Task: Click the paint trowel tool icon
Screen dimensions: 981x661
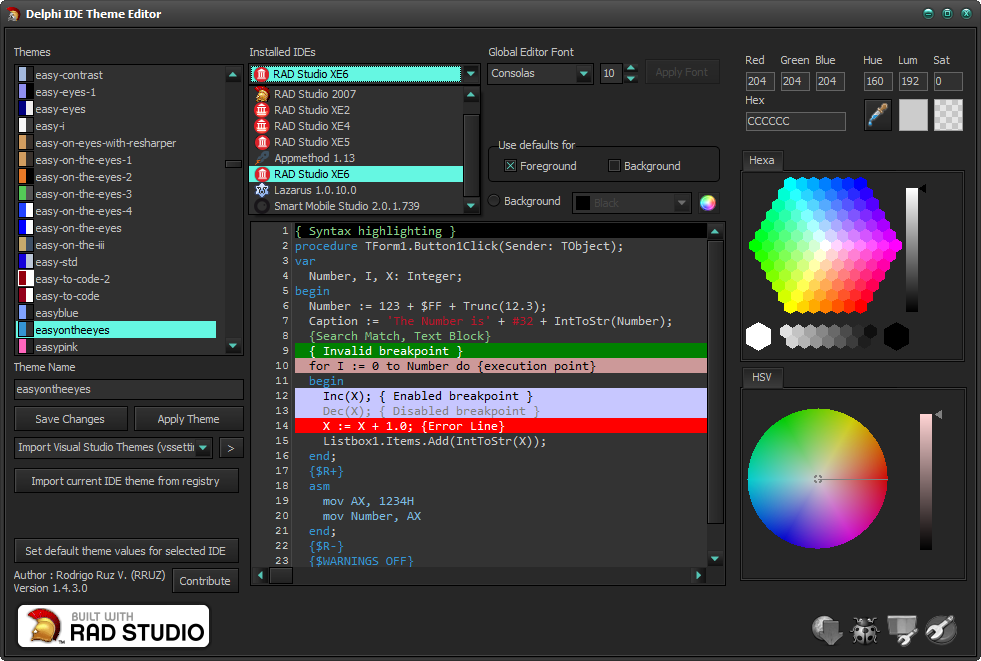Action: (x=902, y=630)
